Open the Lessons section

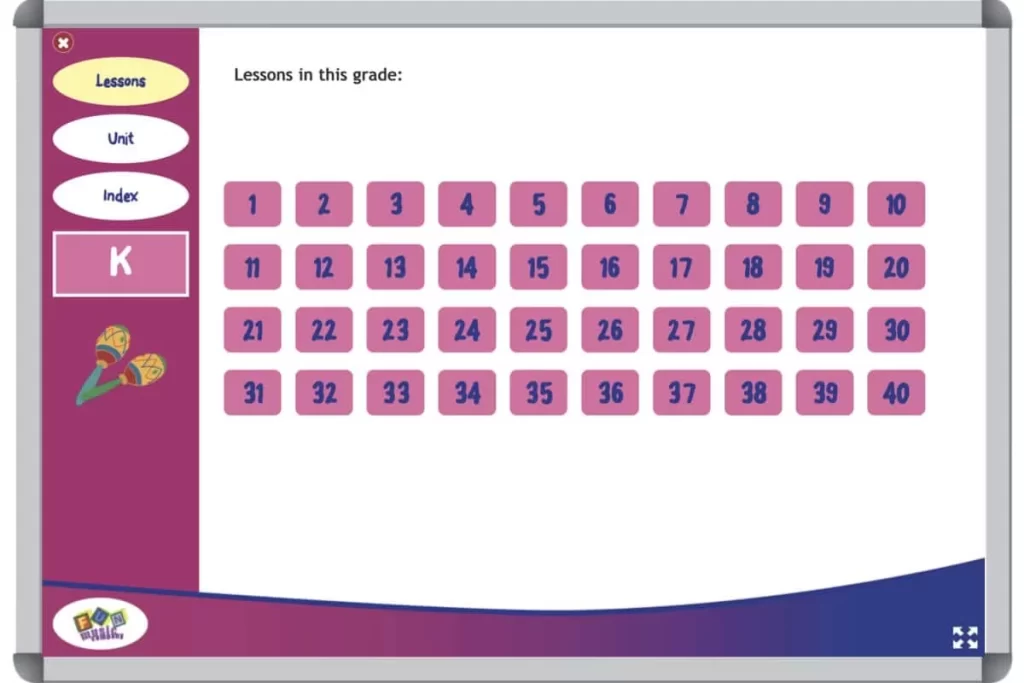[120, 80]
